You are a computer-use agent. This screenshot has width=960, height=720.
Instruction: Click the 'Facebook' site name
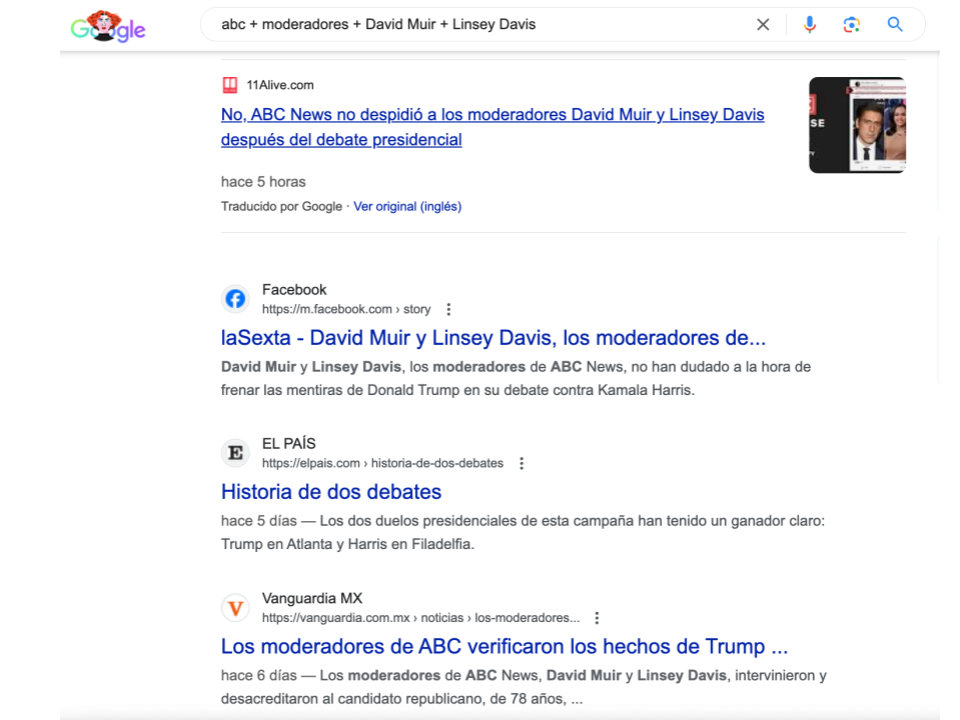[x=294, y=290]
